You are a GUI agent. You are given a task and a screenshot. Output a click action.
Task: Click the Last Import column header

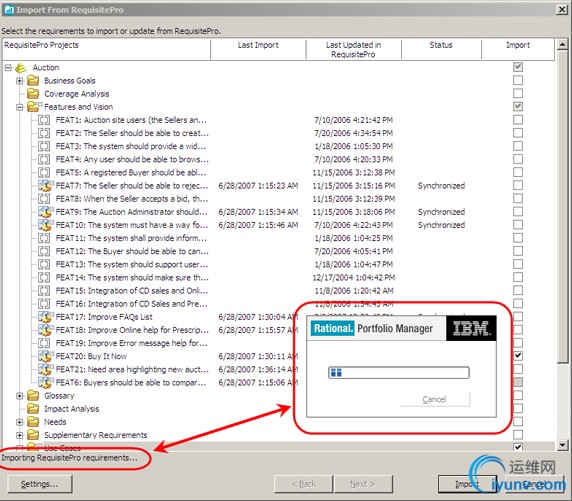tap(258, 49)
